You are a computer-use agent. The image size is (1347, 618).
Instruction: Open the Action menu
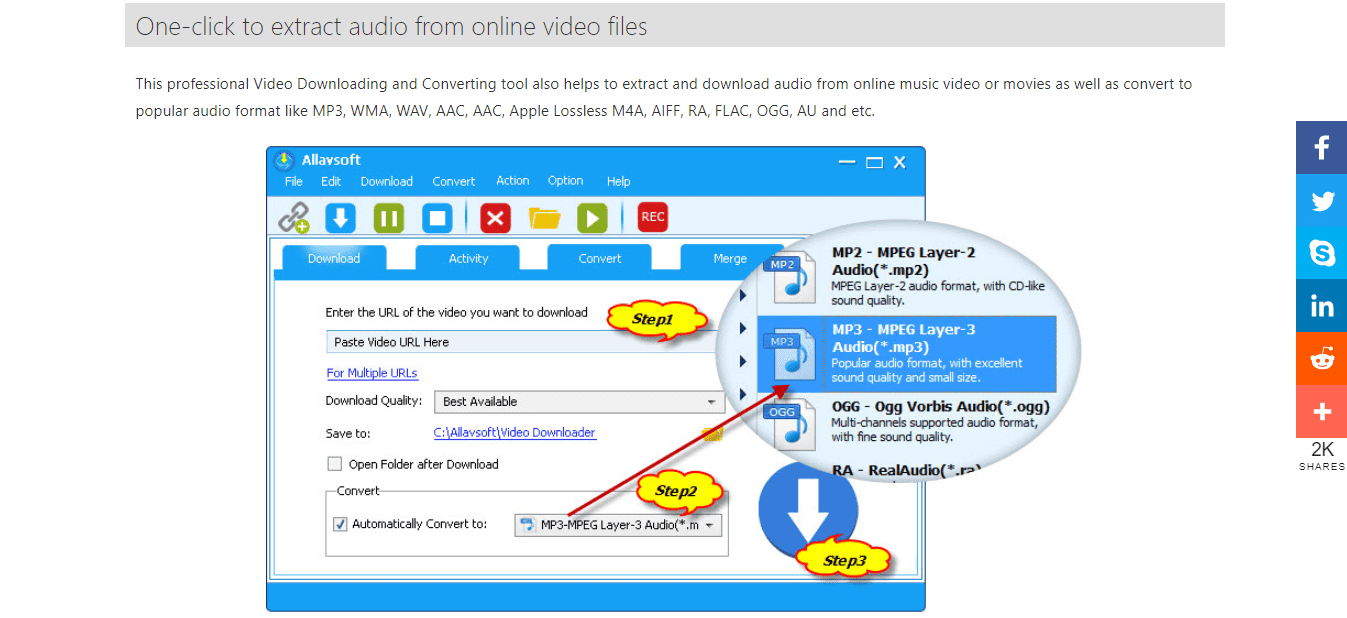[513, 181]
